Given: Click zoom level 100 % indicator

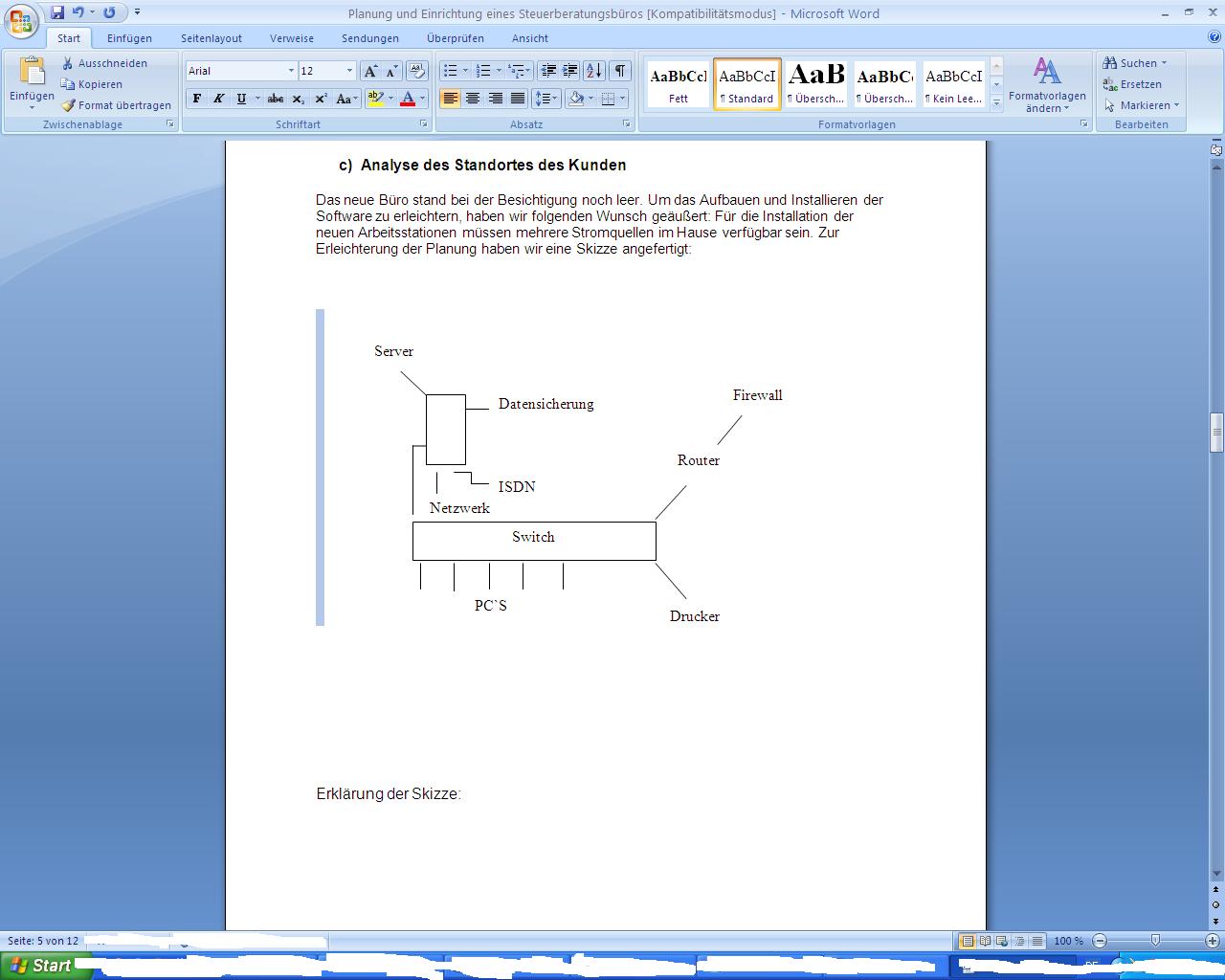Looking at the screenshot, I should 1068,941.
